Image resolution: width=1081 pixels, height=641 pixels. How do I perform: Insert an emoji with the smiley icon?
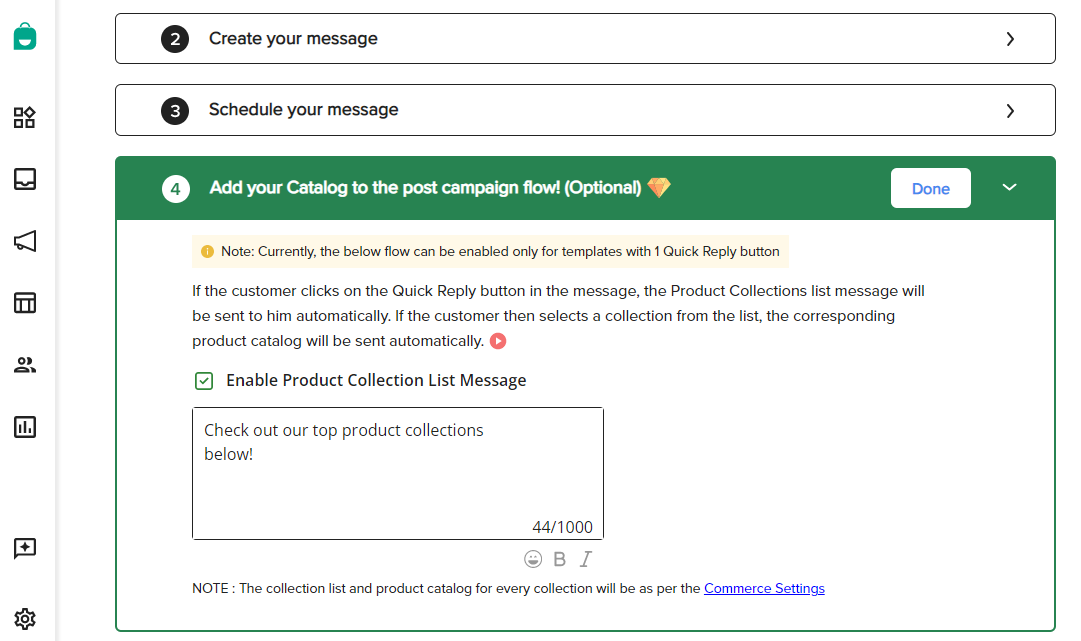pos(533,559)
